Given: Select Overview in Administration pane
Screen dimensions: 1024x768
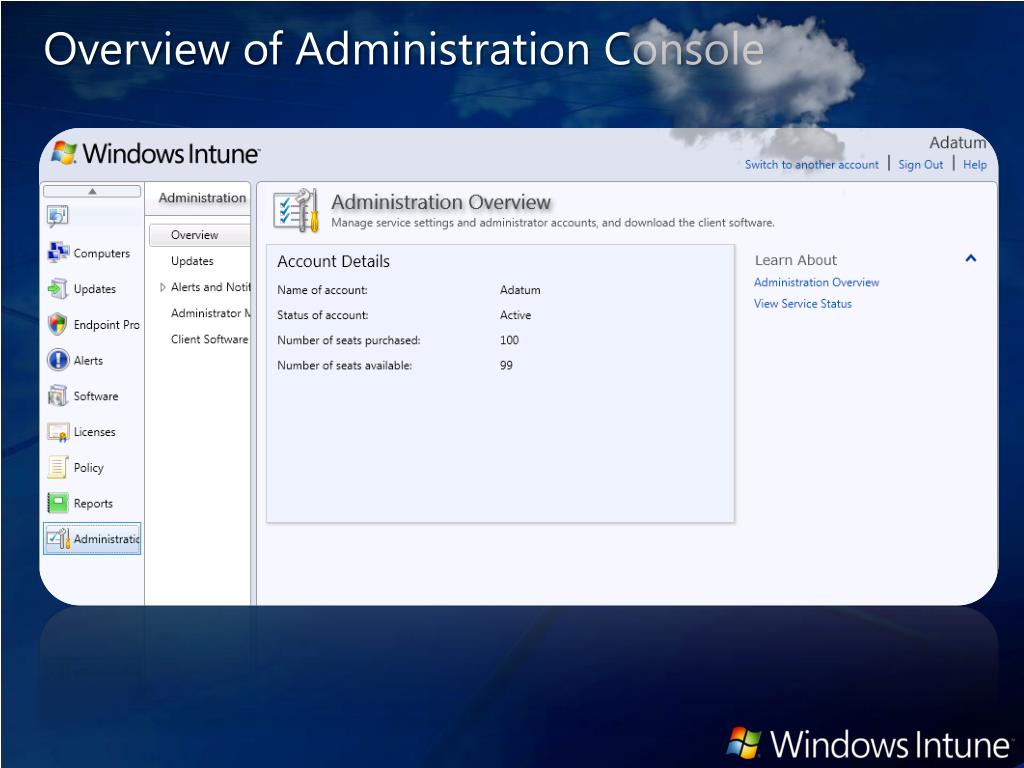Looking at the screenshot, I should tap(199, 235).
